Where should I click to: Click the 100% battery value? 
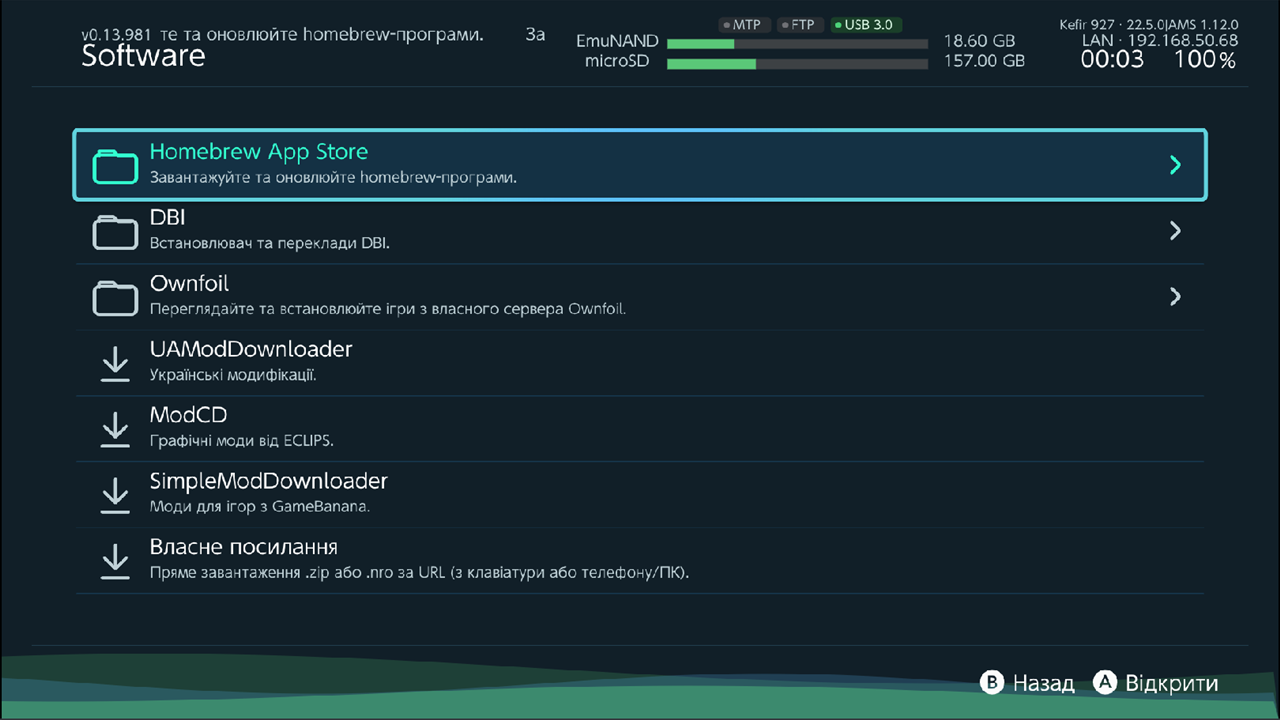coord(1205,60)
